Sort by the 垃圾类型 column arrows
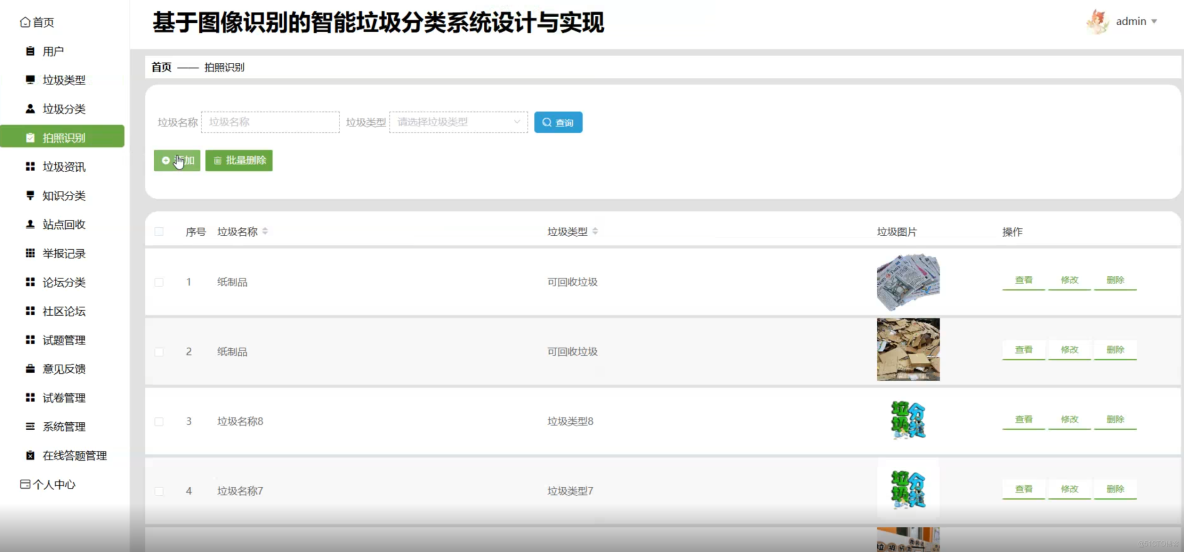 [595, 232]
